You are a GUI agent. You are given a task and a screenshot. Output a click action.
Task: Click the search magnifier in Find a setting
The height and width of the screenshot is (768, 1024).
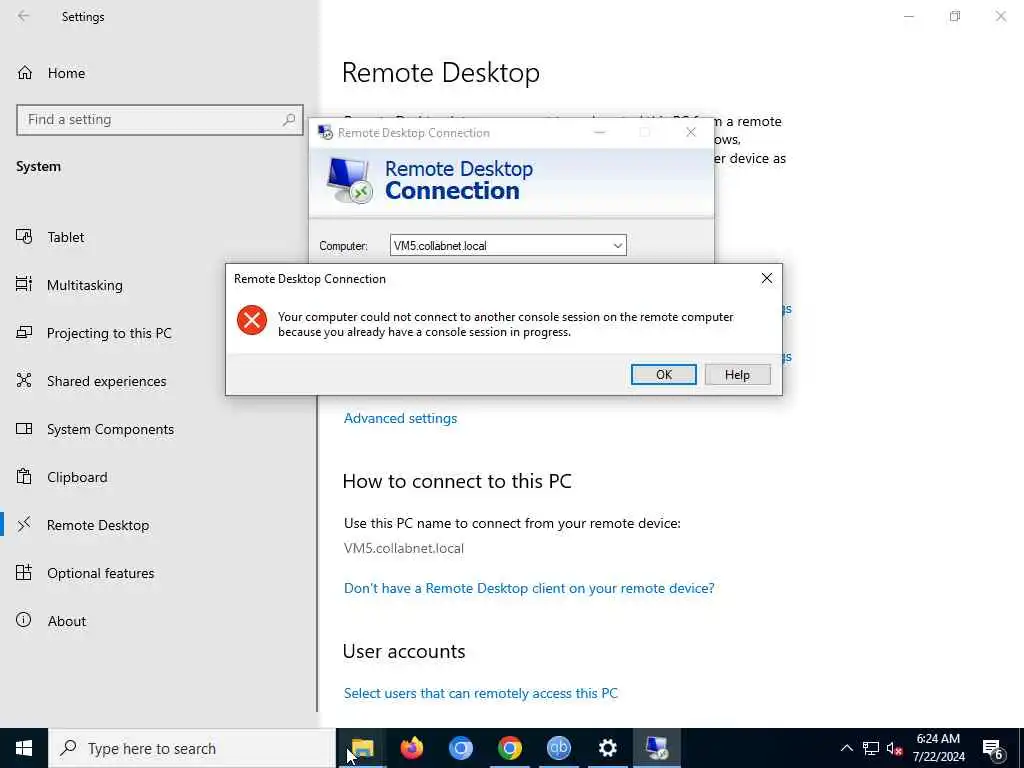289,120
